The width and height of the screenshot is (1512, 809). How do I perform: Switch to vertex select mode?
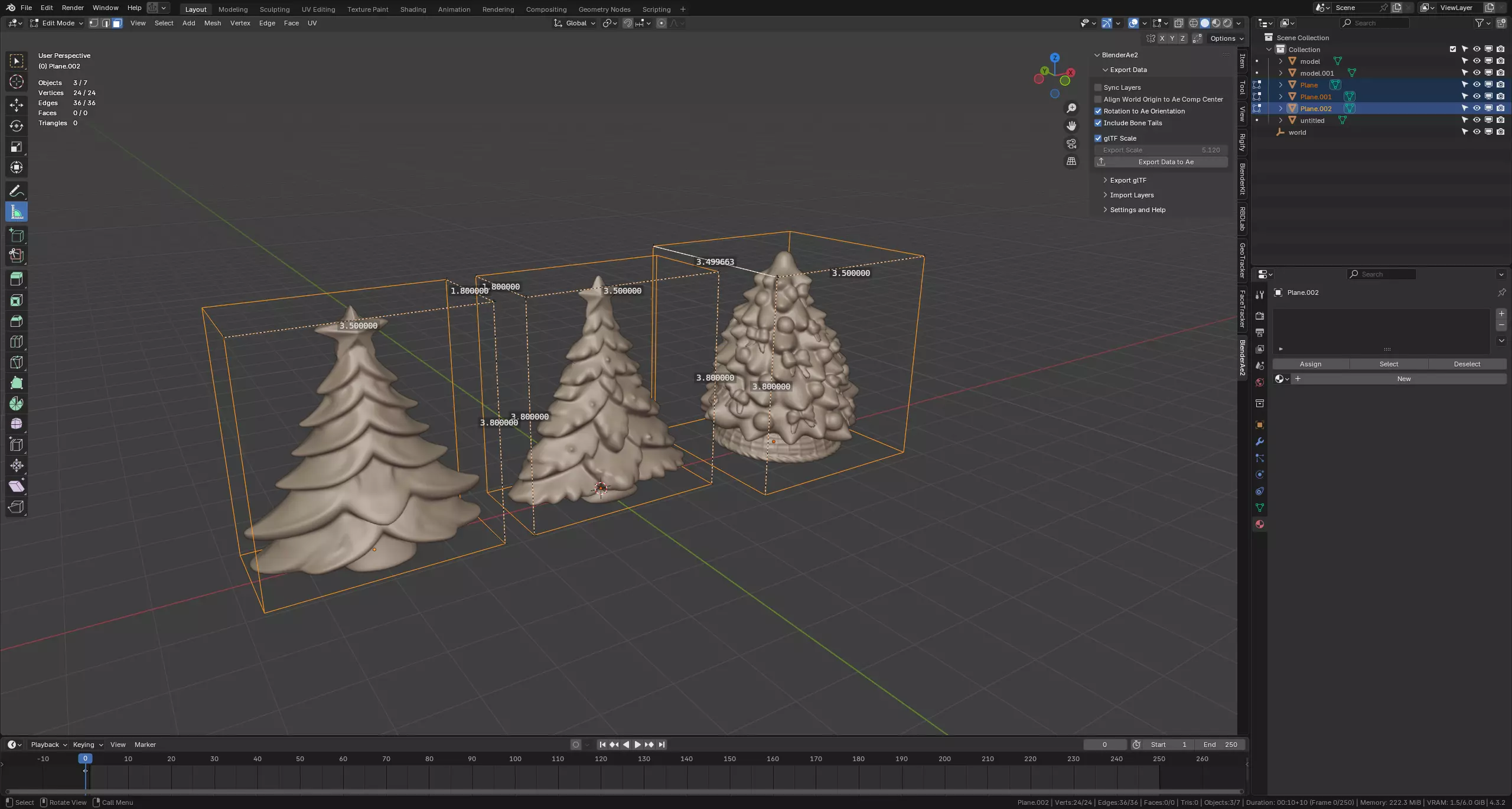click(93, 23)
